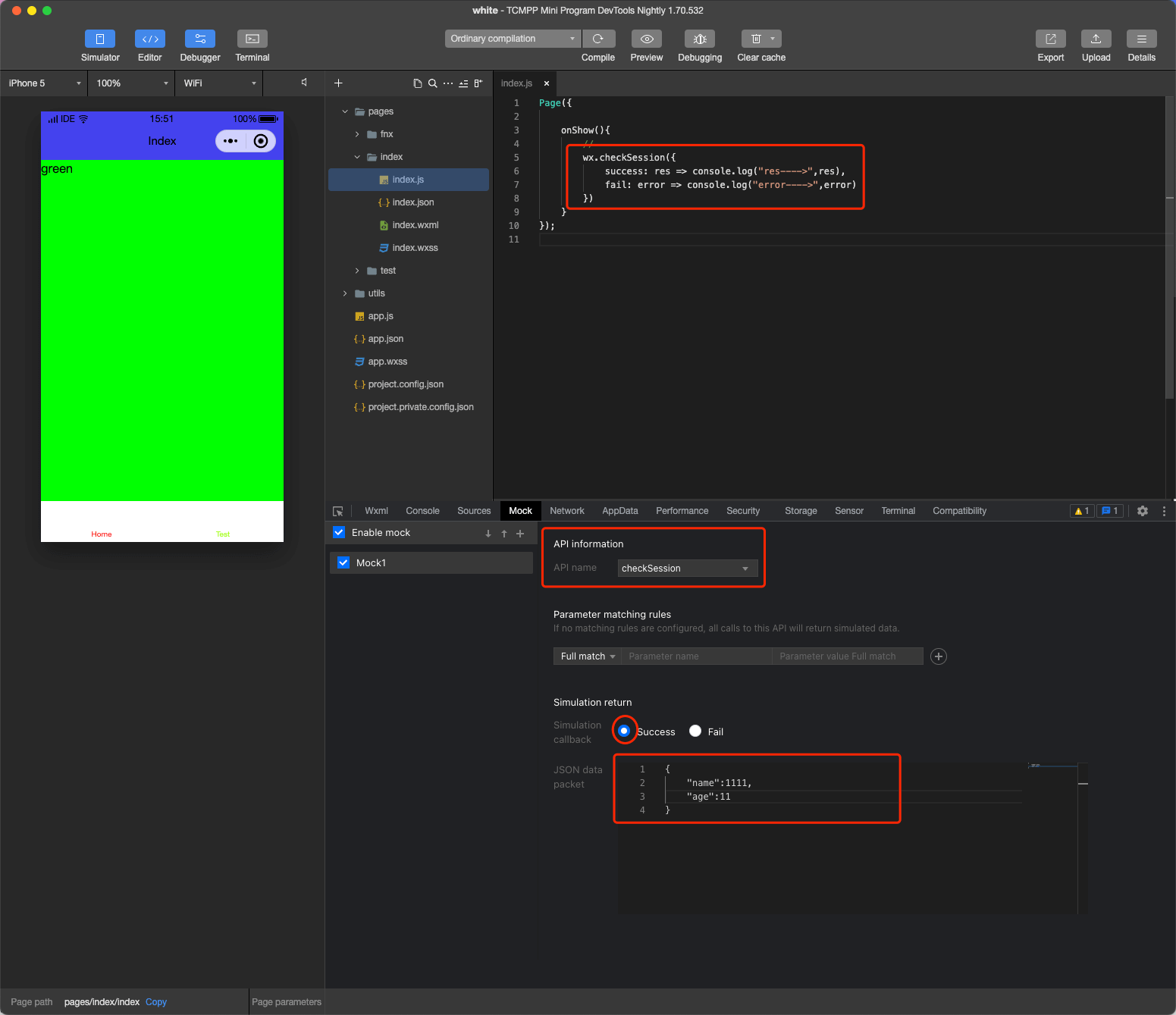
Task: Open the Export icon
Action: coord(1050,39)
